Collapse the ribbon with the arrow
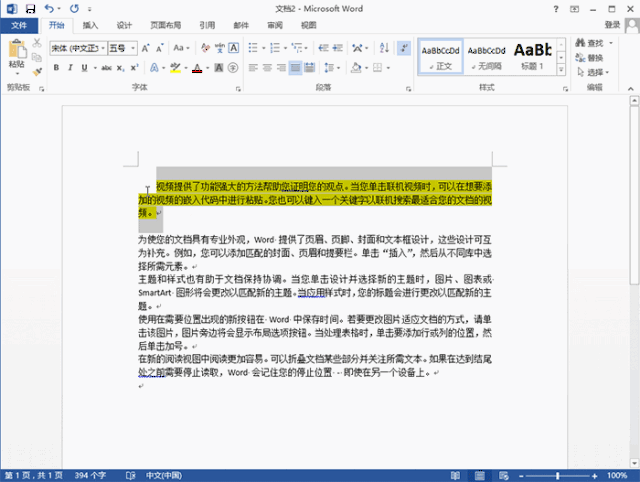 click(631, 89)
